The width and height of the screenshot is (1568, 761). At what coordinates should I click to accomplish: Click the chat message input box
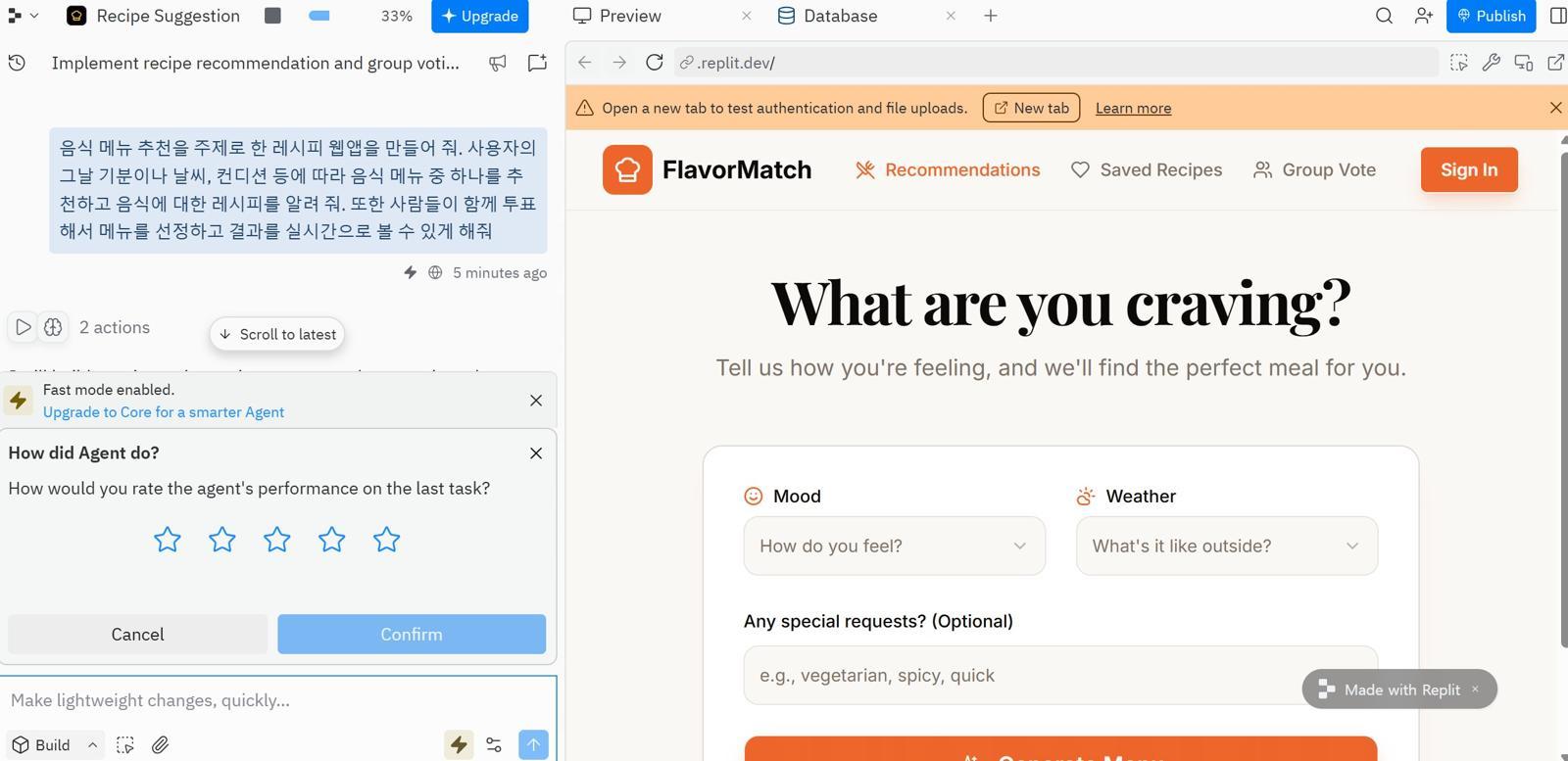coord(278,700)
